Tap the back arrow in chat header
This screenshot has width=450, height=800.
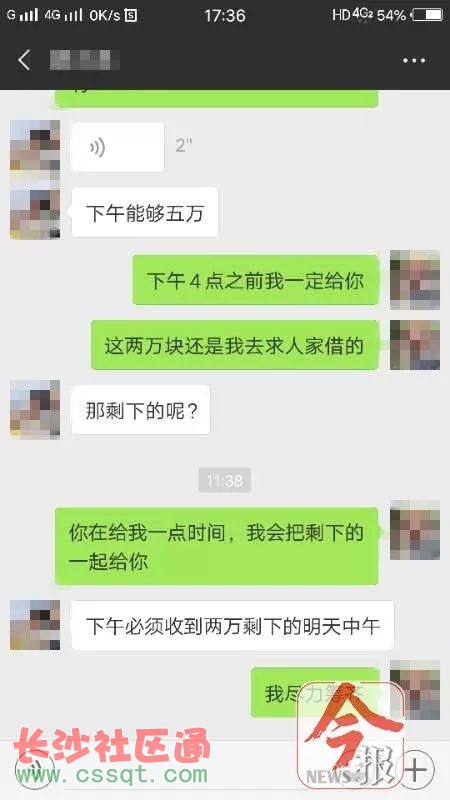pos(24,60)
